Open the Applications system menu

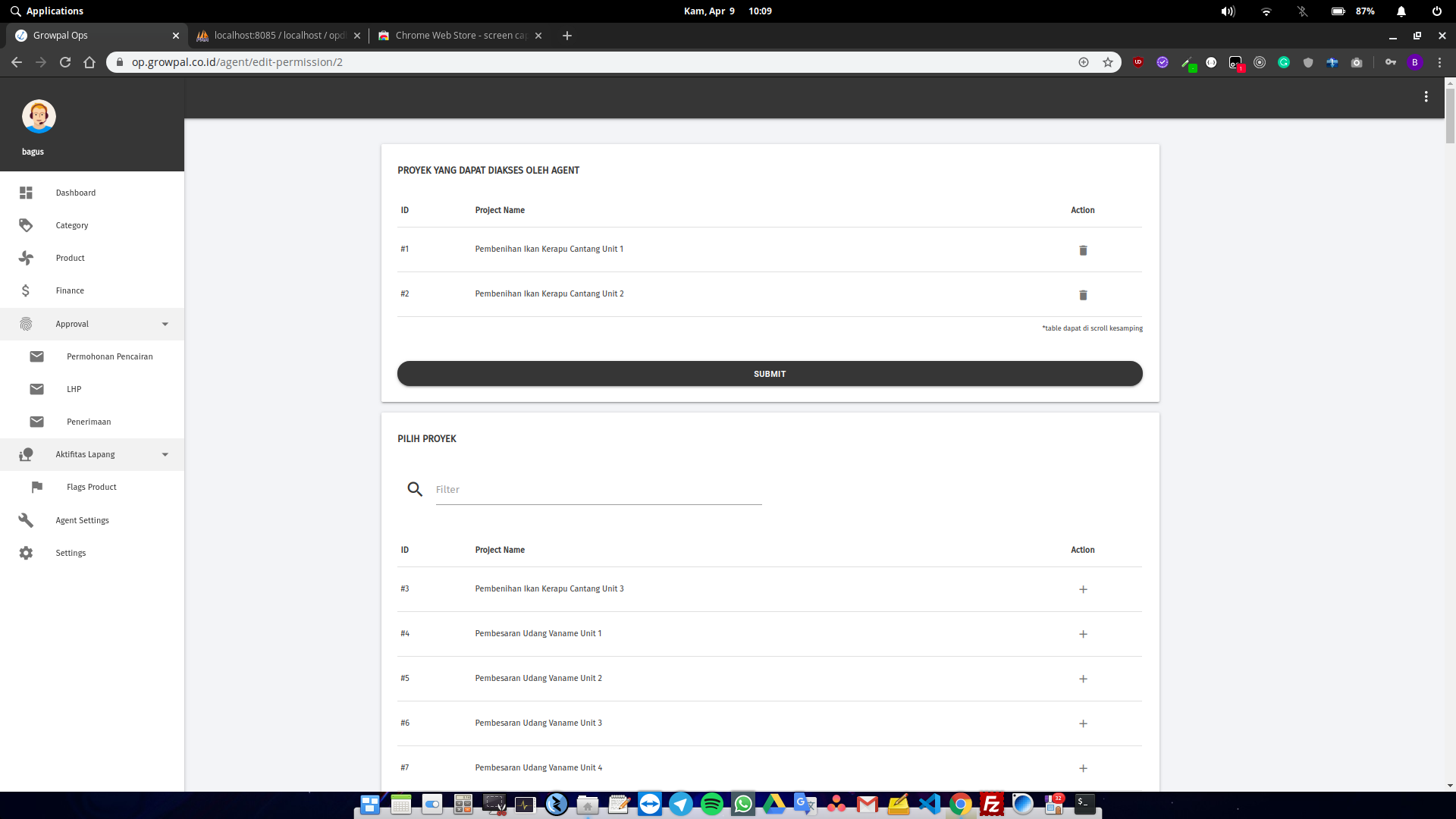pyautogui.click(x=47, y=11)
